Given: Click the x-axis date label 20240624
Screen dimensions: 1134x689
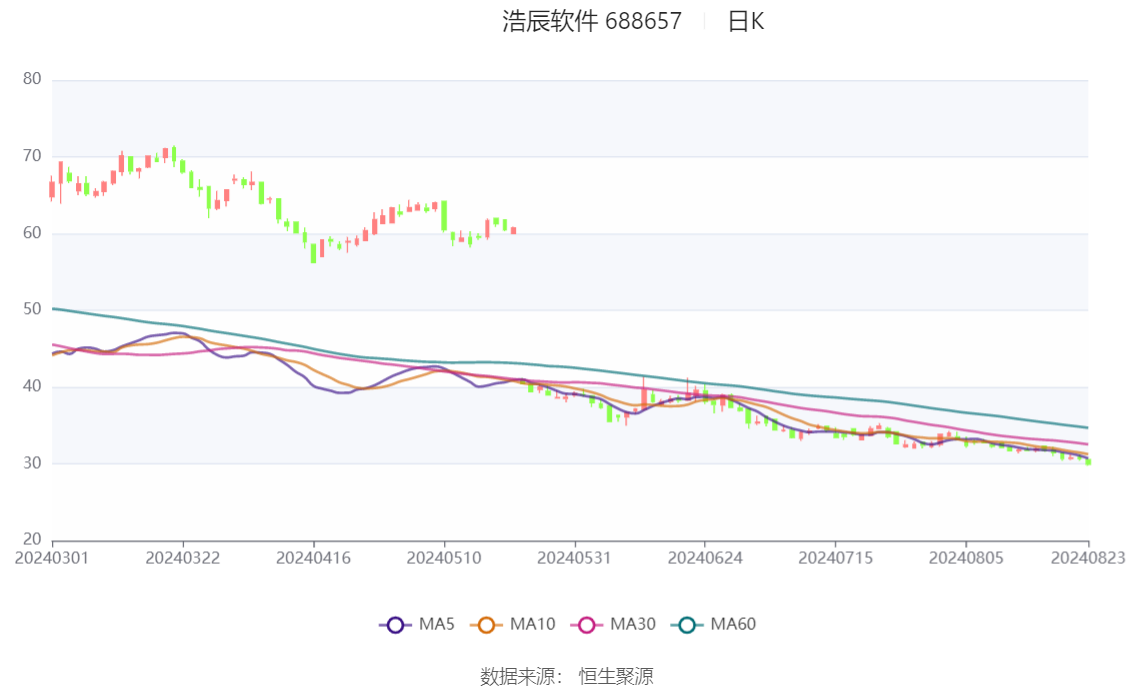Looking at the screenshot, I should click(x=705, y=558).
